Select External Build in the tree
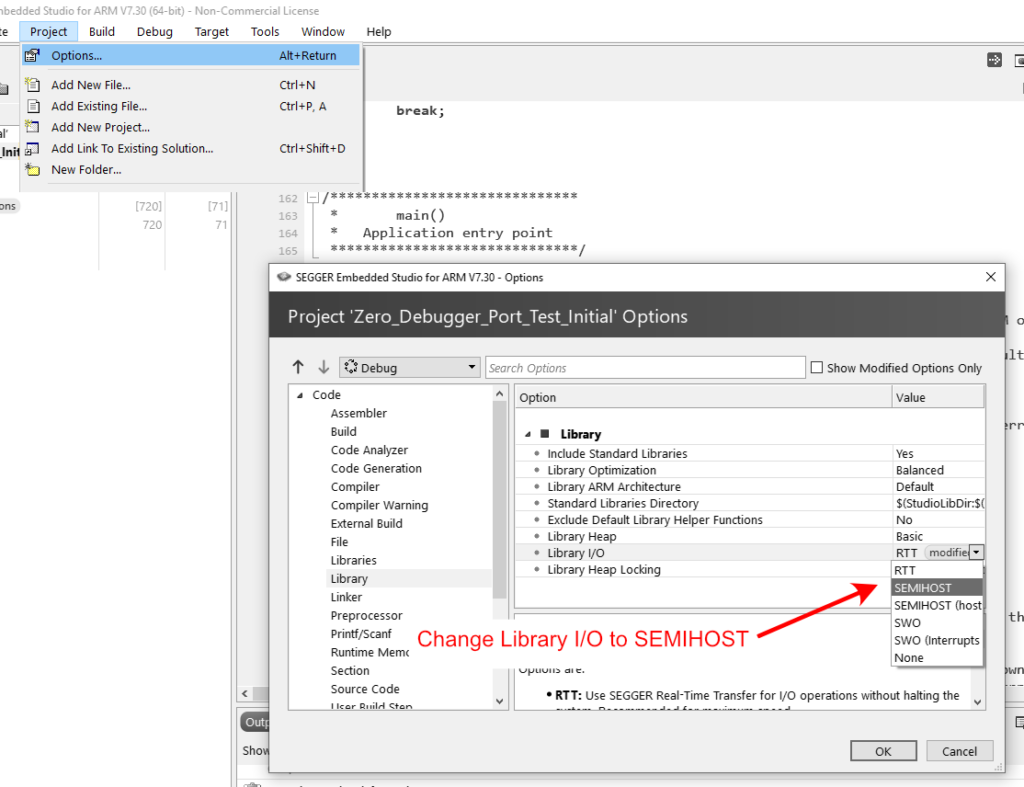Viewport: 1024px width, 787px height. tap(366, 524)
